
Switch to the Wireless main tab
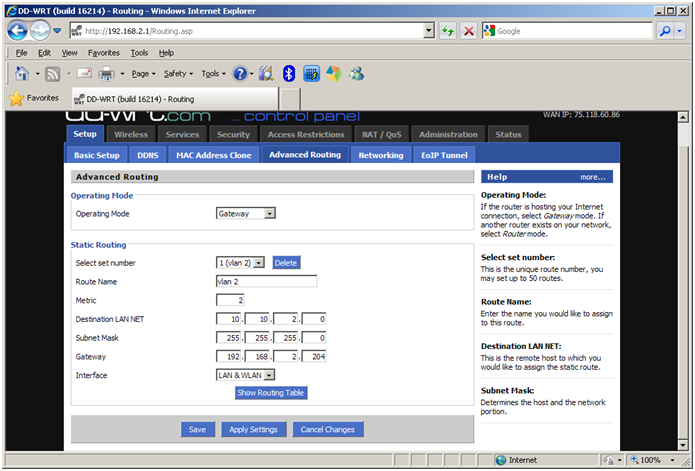(131, 135)
